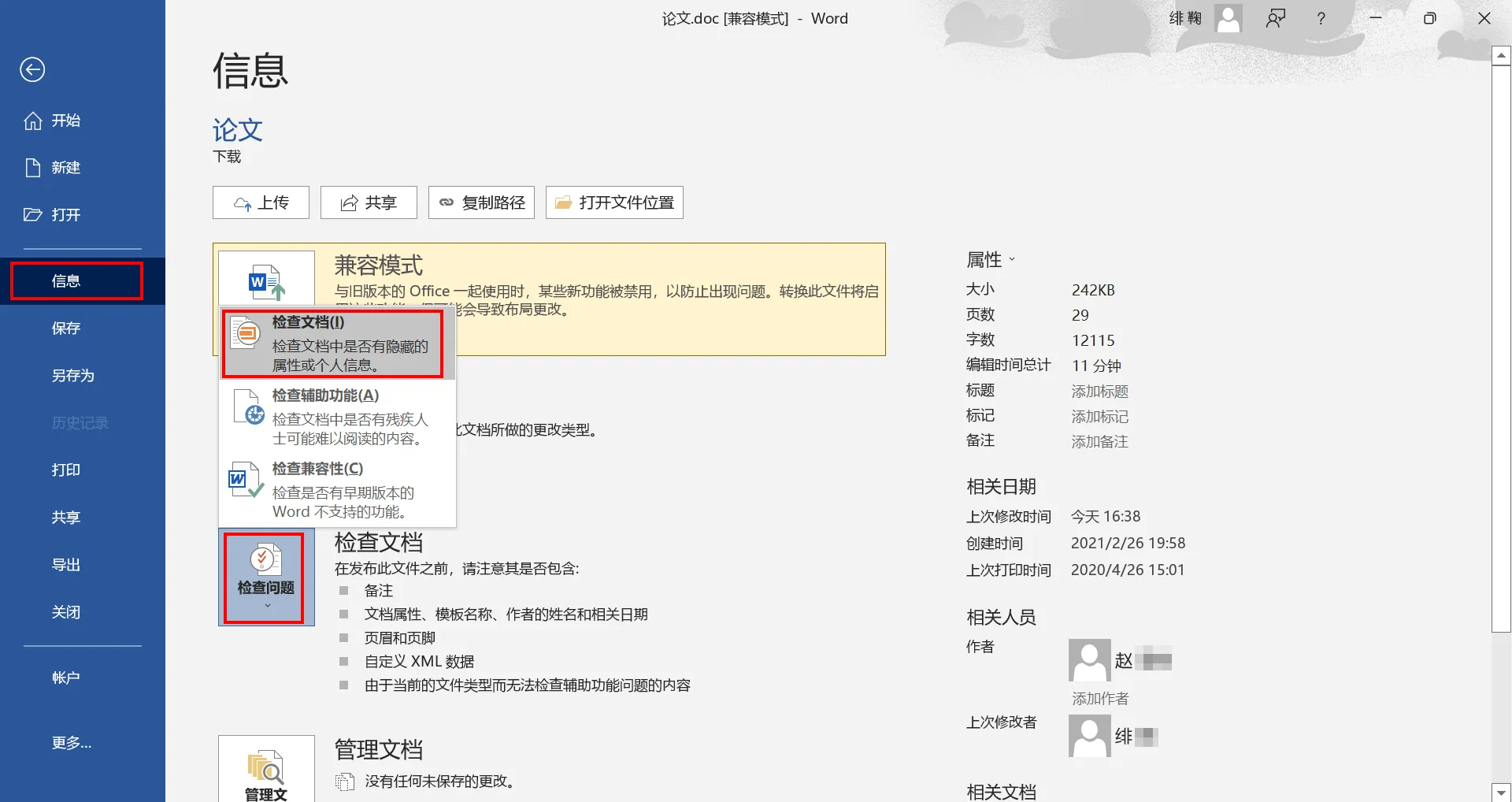Click 添加备注 to add comments
This screenshot has height=802, width=1512.
point(1100,442)
